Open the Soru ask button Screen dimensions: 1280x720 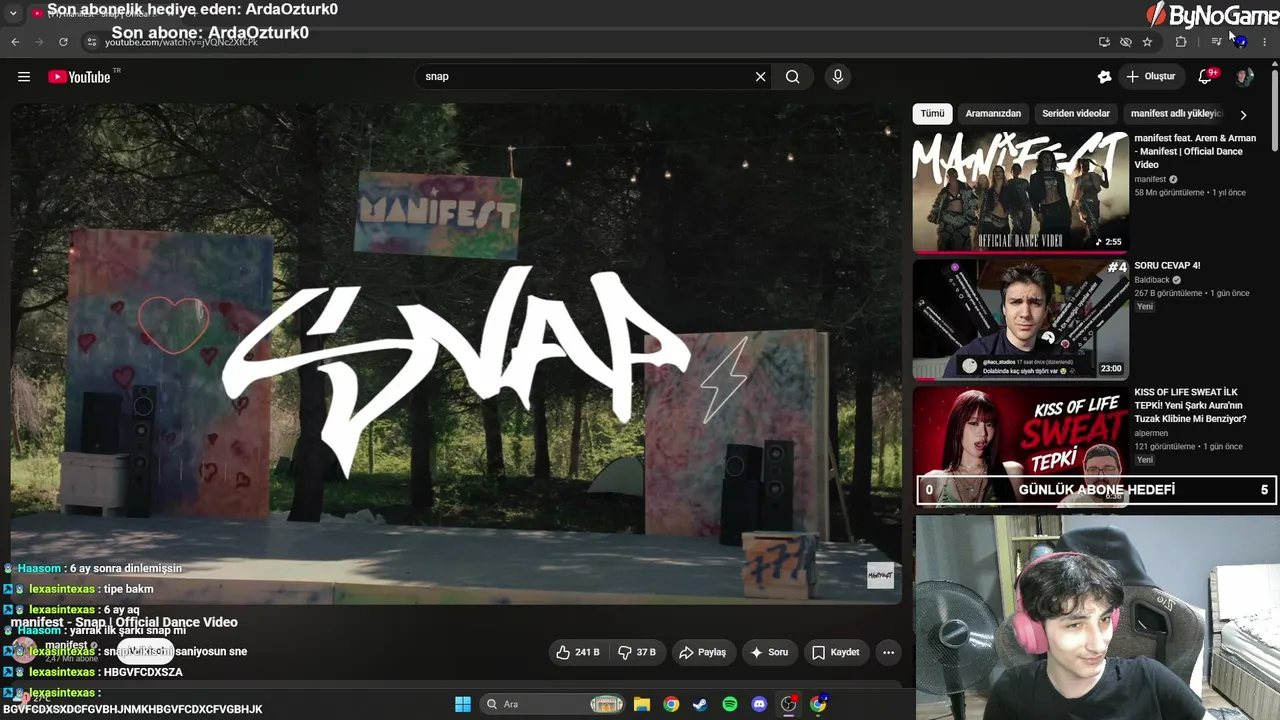click(x=769, y=652)
